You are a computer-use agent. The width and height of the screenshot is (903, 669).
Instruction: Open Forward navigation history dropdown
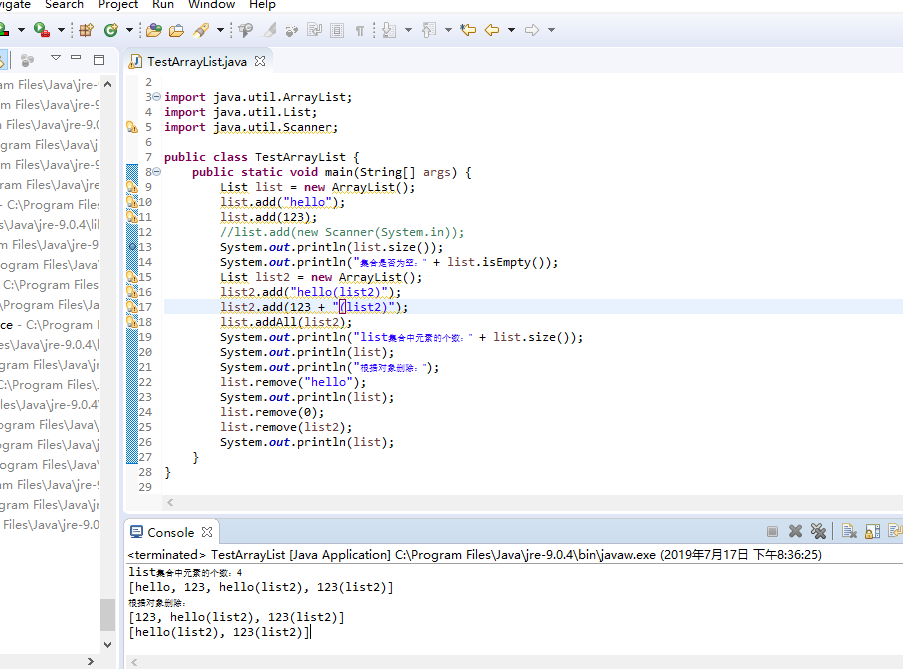coord(551,30)
